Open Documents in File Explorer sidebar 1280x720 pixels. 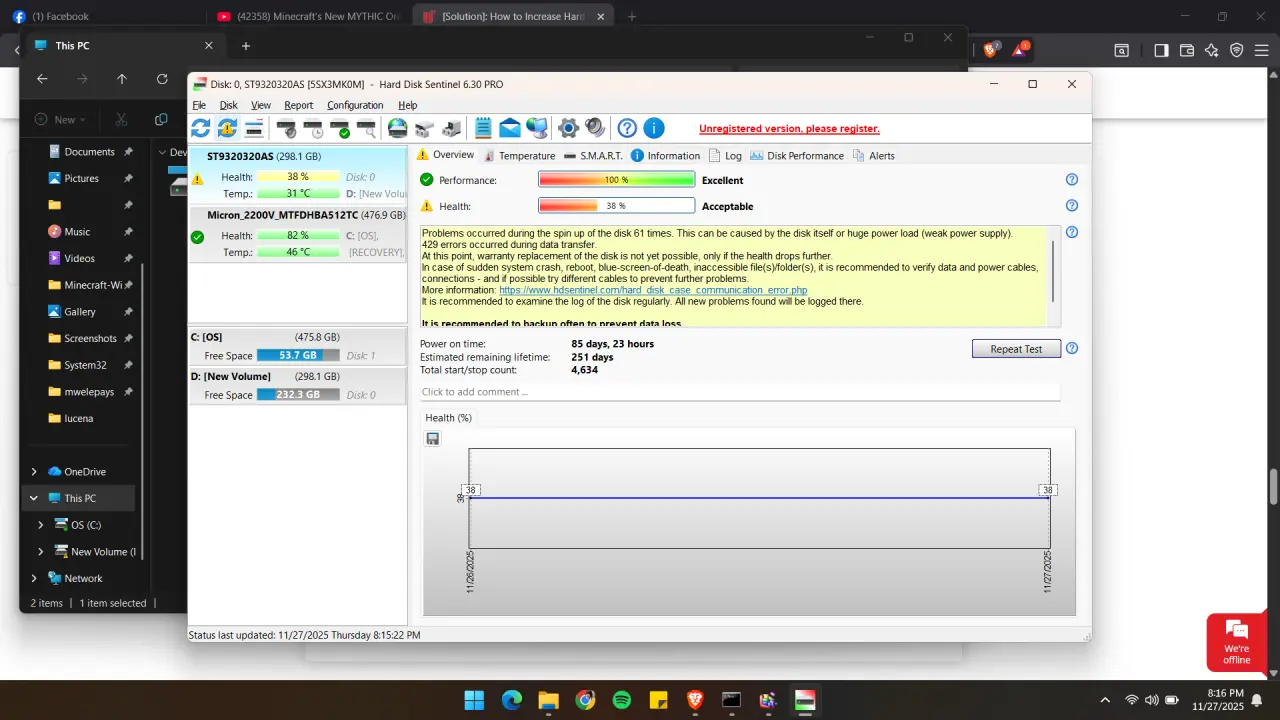[89, 152]
